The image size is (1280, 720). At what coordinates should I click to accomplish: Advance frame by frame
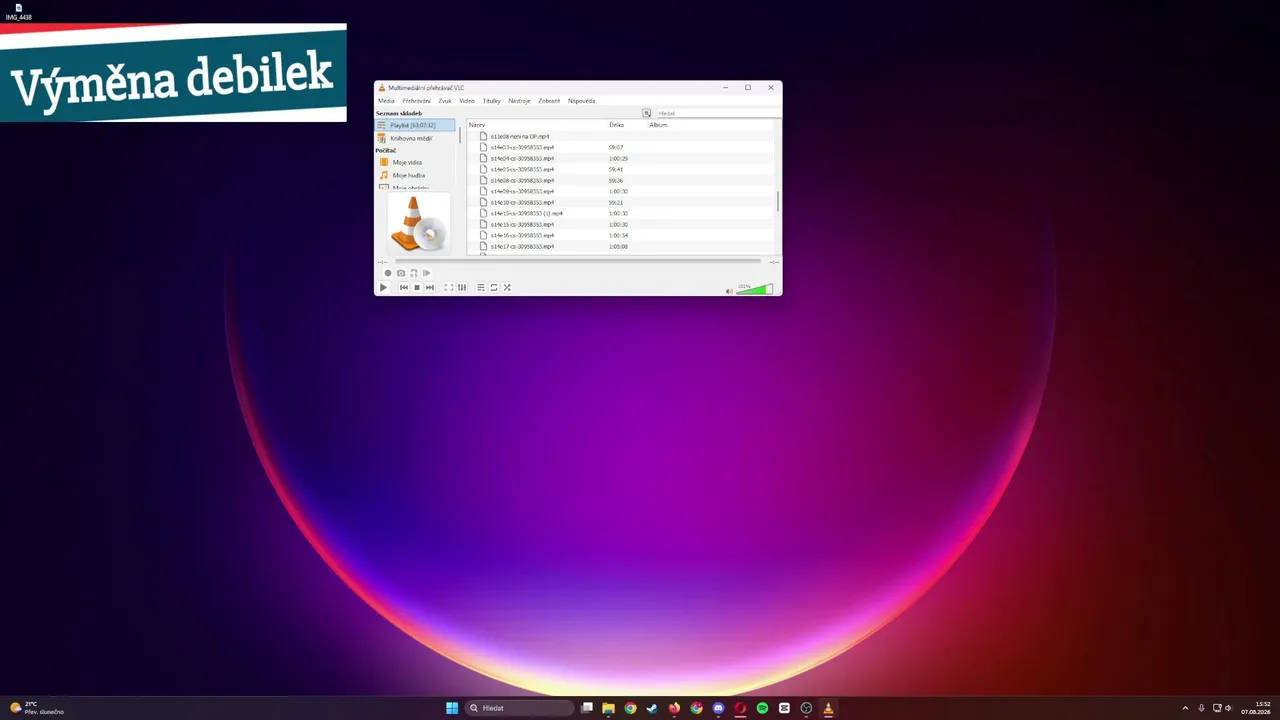click(426, 273)
